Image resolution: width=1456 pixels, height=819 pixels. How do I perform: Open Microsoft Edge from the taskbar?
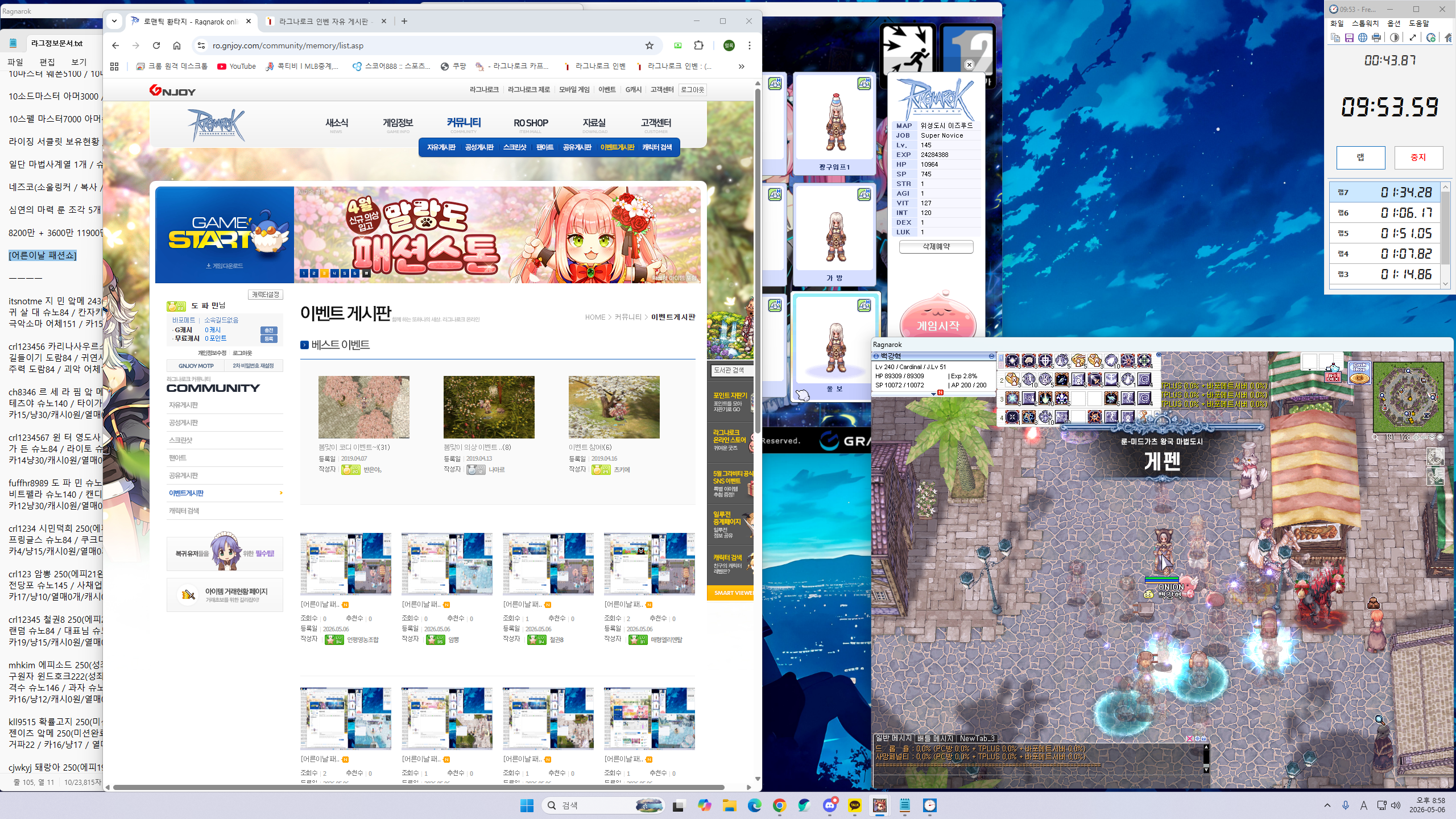[x=755, y=805]
